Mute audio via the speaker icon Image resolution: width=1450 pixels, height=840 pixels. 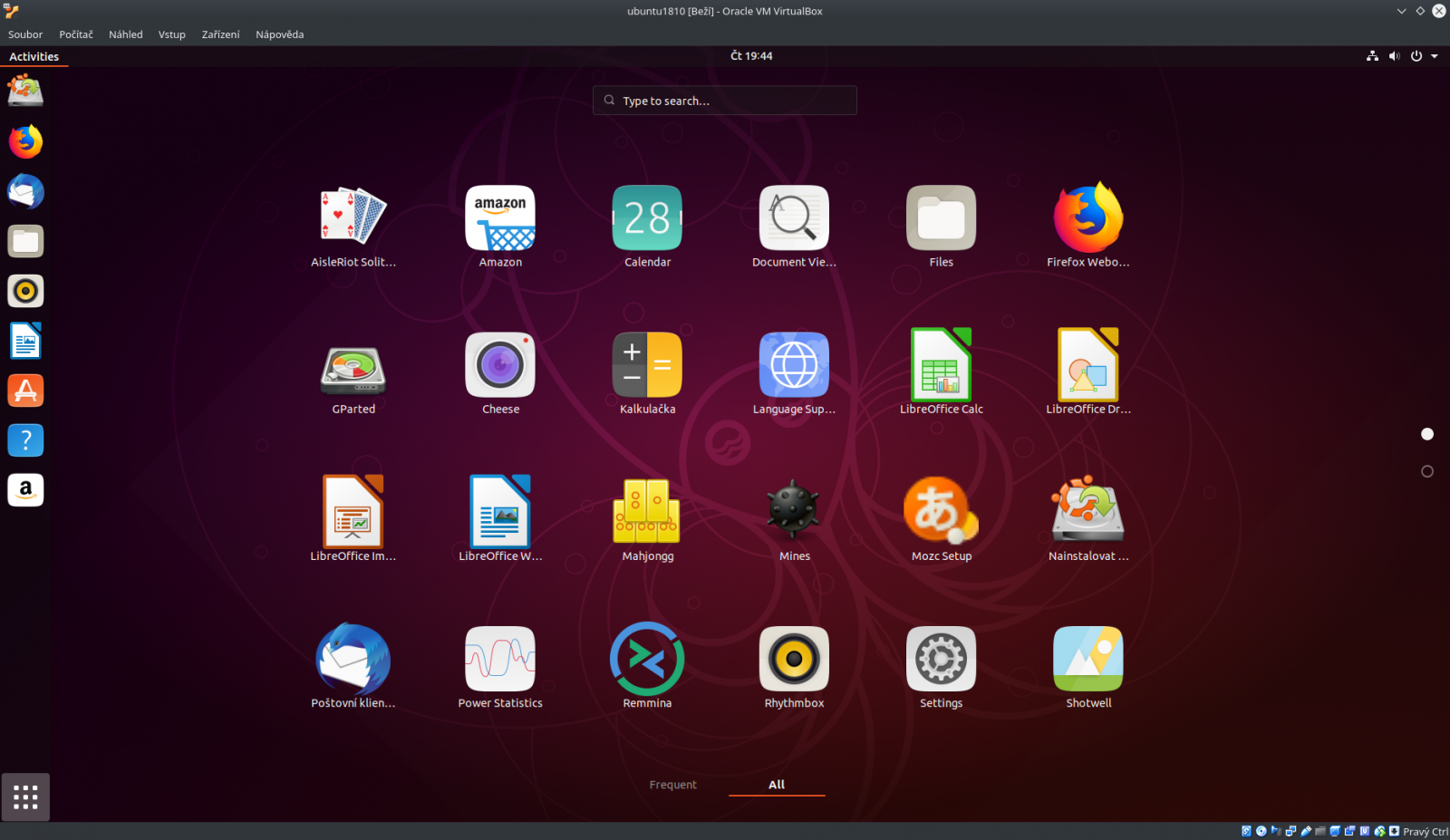pyautogui.click(x=1394, y=55)
